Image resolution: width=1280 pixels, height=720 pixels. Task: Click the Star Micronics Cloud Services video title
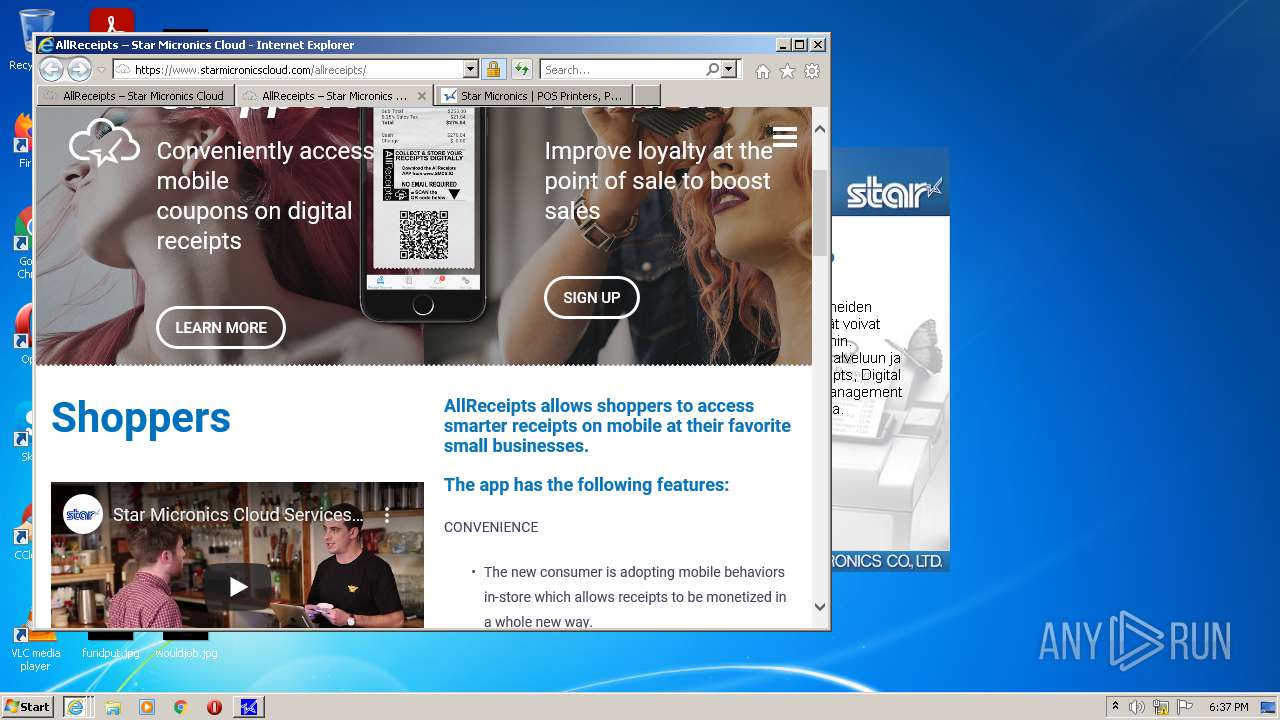coord(238,515)
